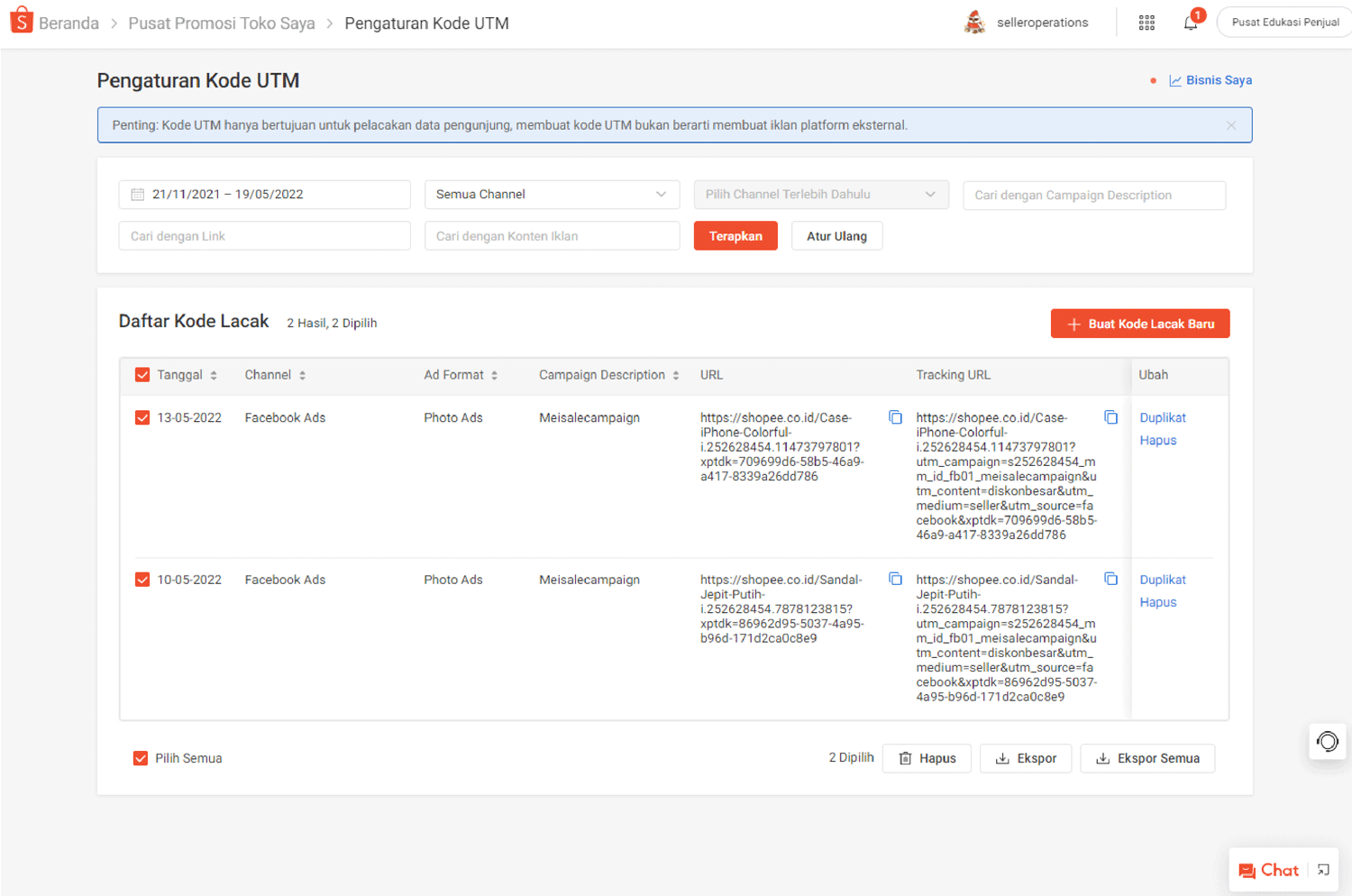Image resolution: width=1352 pixels, height=896 pixels.
Task: Dismiss the Penting info banner
Action: (x=1230, y=125)
